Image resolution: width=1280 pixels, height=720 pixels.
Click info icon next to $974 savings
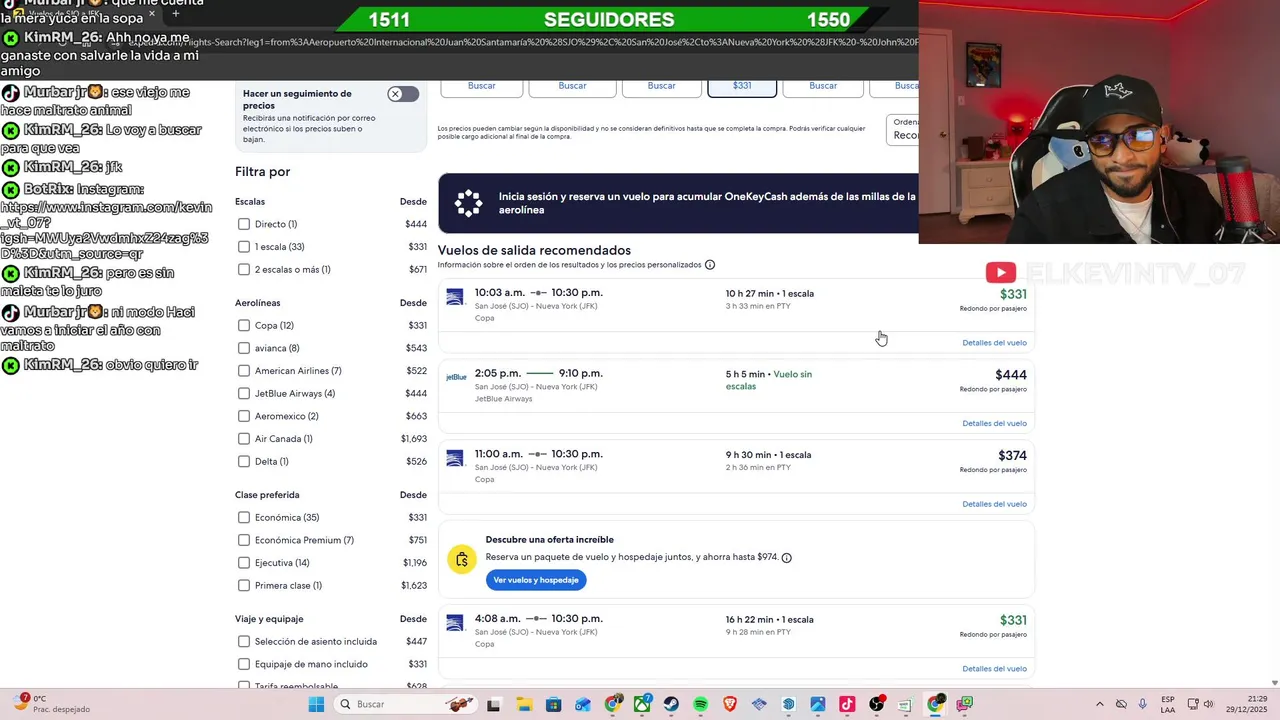point(786,558)
